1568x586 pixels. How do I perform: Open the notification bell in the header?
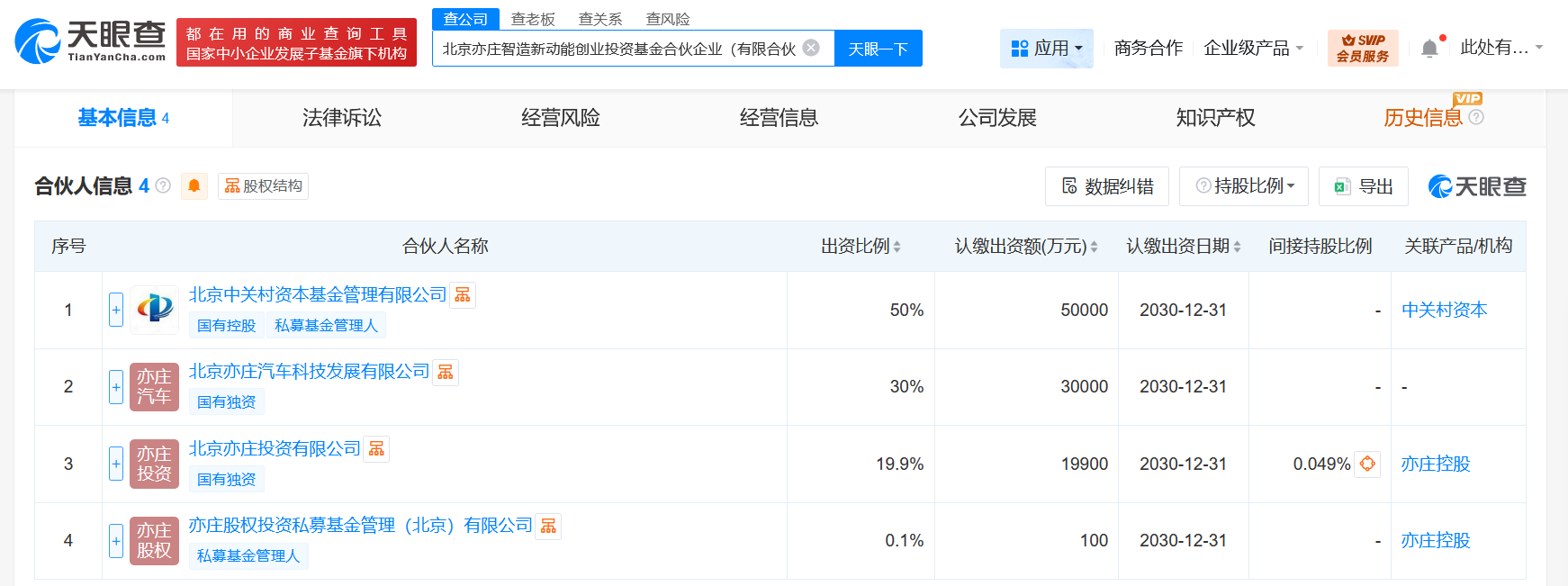1429,49
